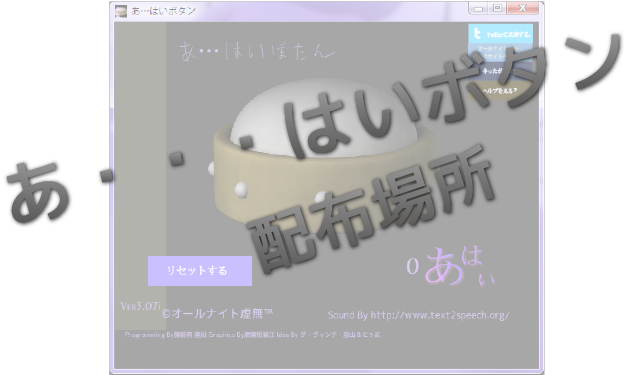The image size is (626, 375).
Task: Close the あ…はいボタン window
Action: click(x=522, y=8)
